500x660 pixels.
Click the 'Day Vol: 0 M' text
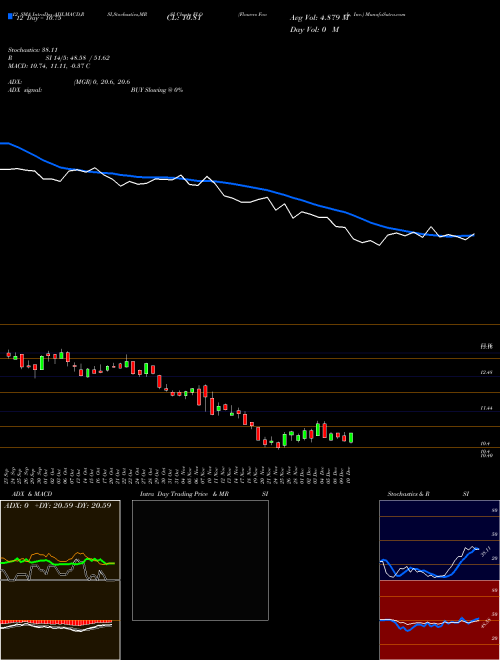point(314,30)
